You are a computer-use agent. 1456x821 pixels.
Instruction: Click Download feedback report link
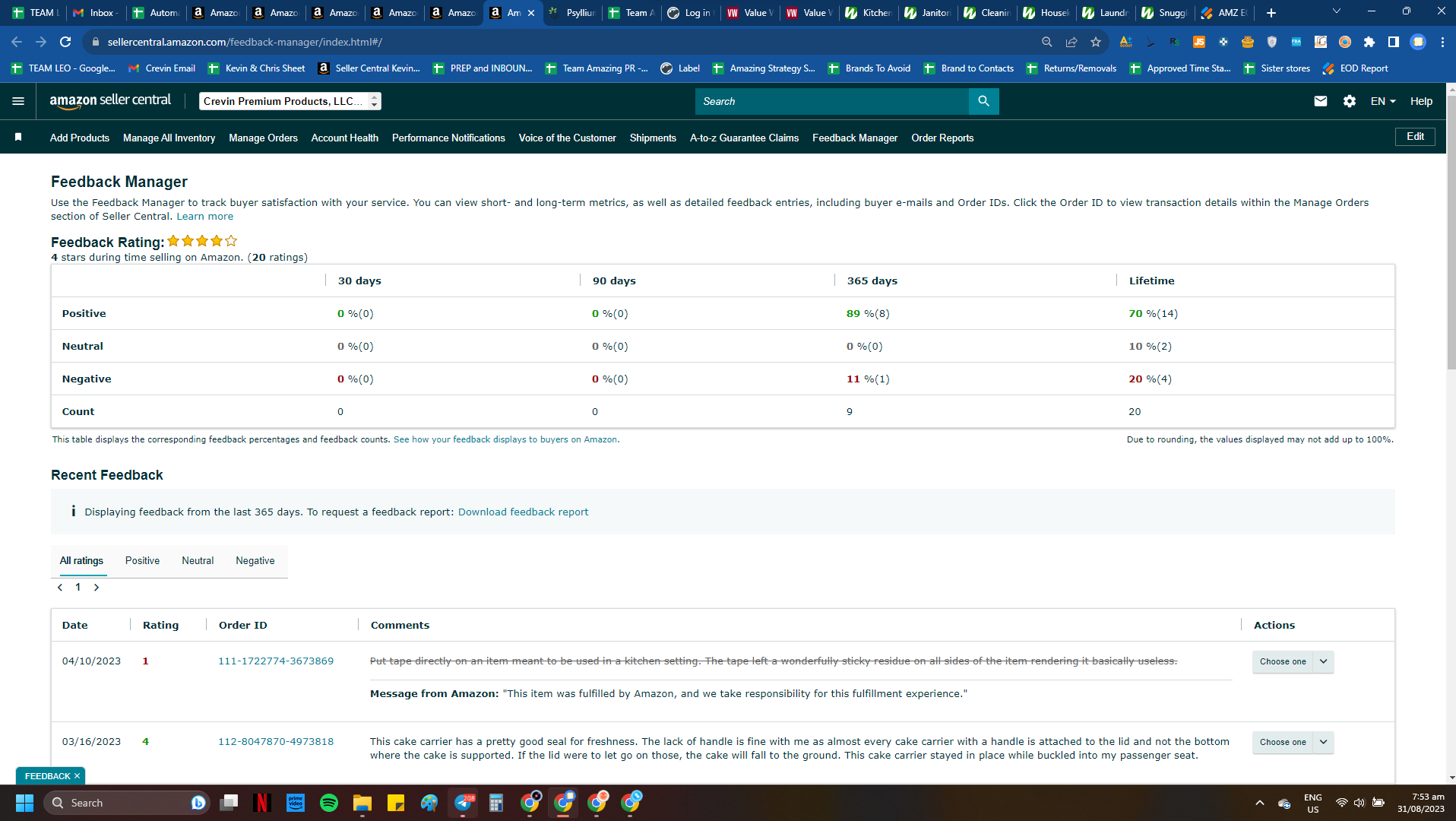523,512
